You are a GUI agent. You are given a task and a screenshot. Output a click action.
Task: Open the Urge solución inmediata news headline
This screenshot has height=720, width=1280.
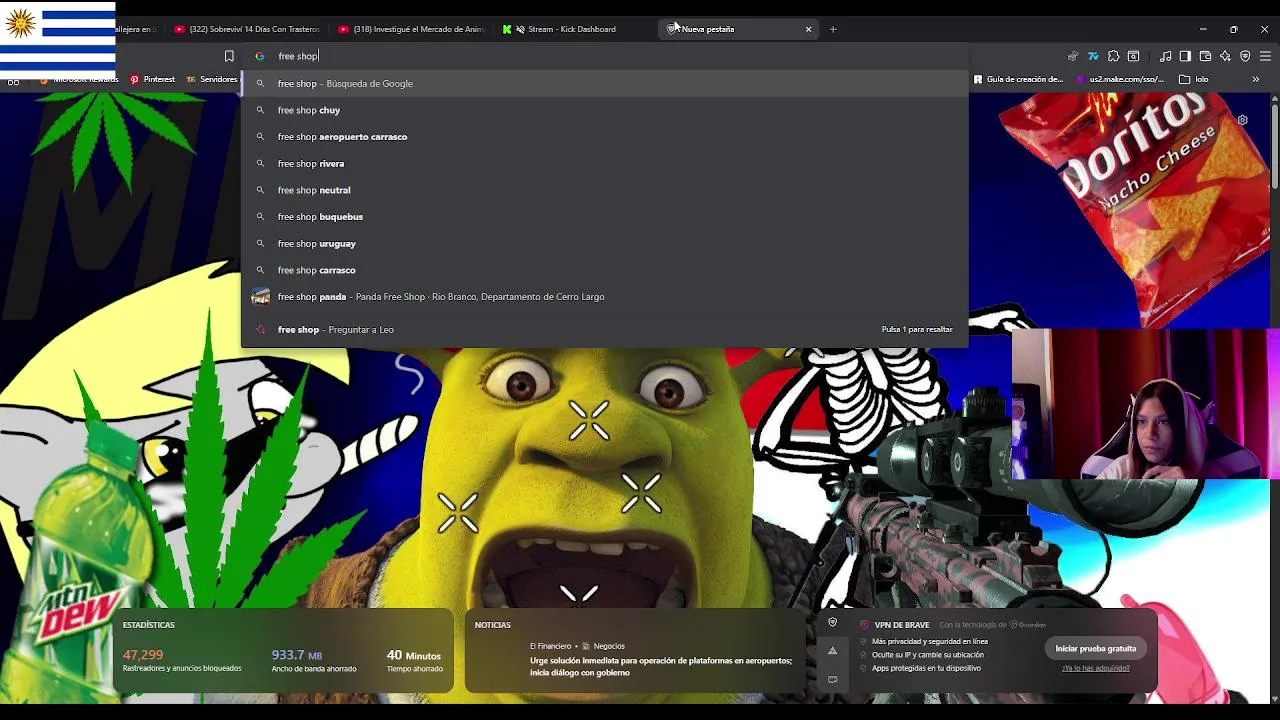[660, 666]
